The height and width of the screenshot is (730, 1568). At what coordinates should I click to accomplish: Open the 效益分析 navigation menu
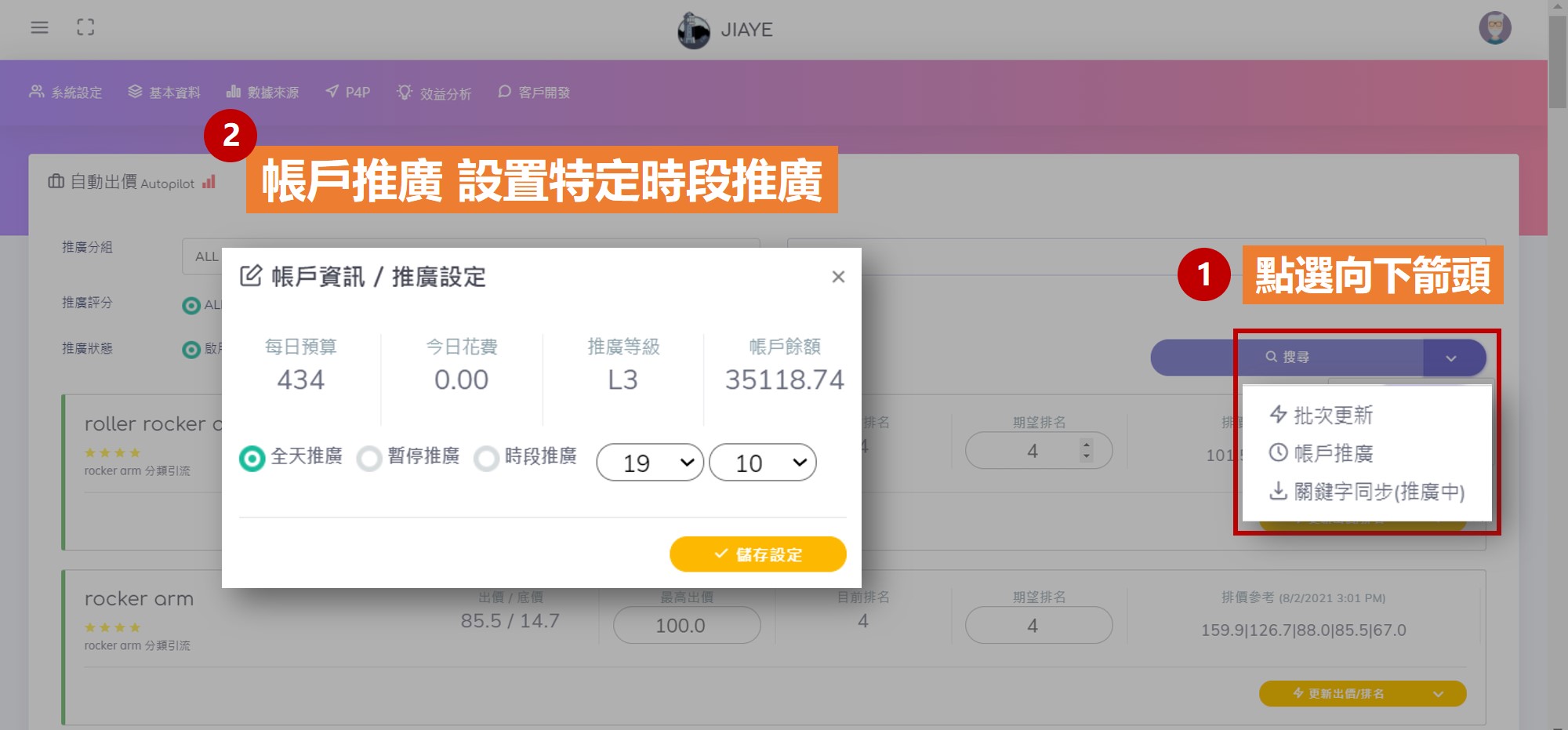(434, 93)
